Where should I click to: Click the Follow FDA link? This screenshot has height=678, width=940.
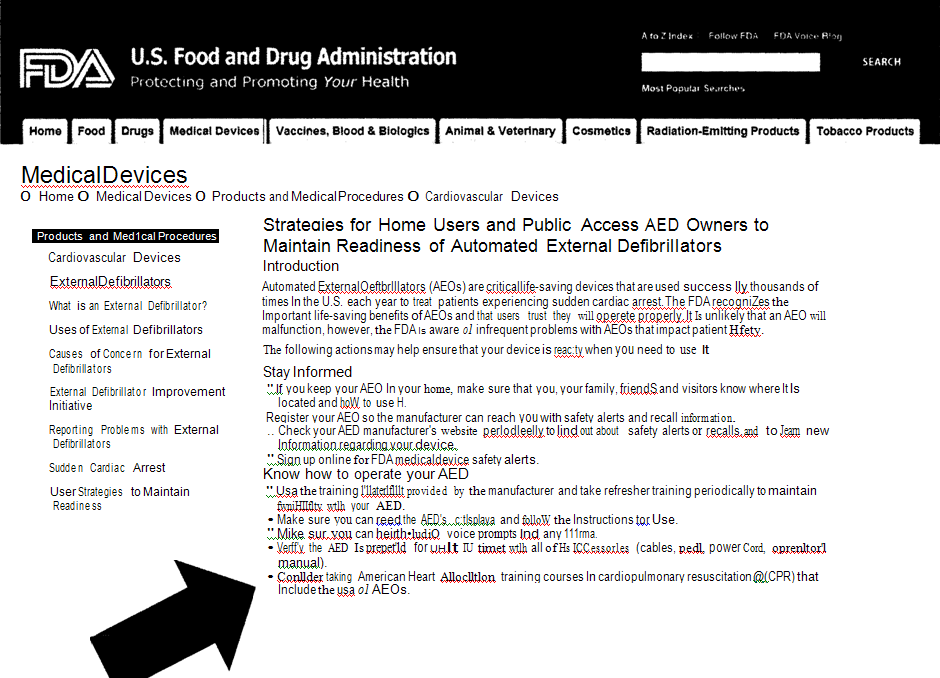point(733,36)
